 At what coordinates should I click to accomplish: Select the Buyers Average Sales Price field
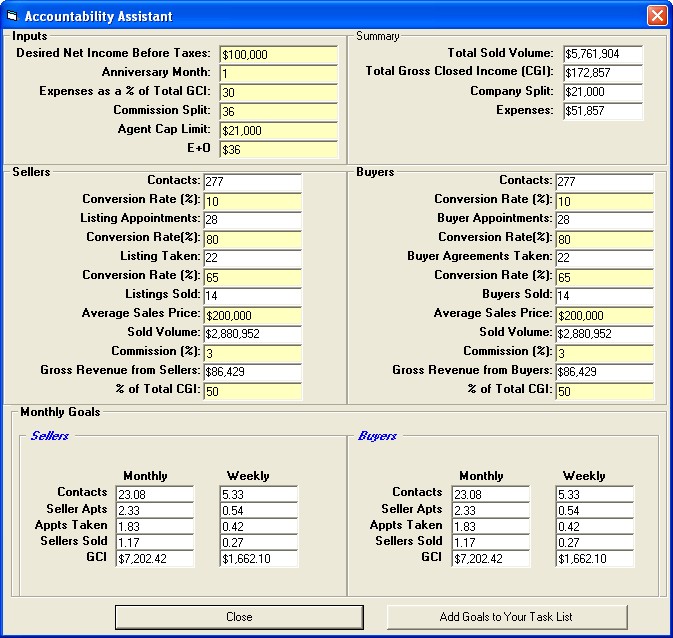[x=604, y=315]
